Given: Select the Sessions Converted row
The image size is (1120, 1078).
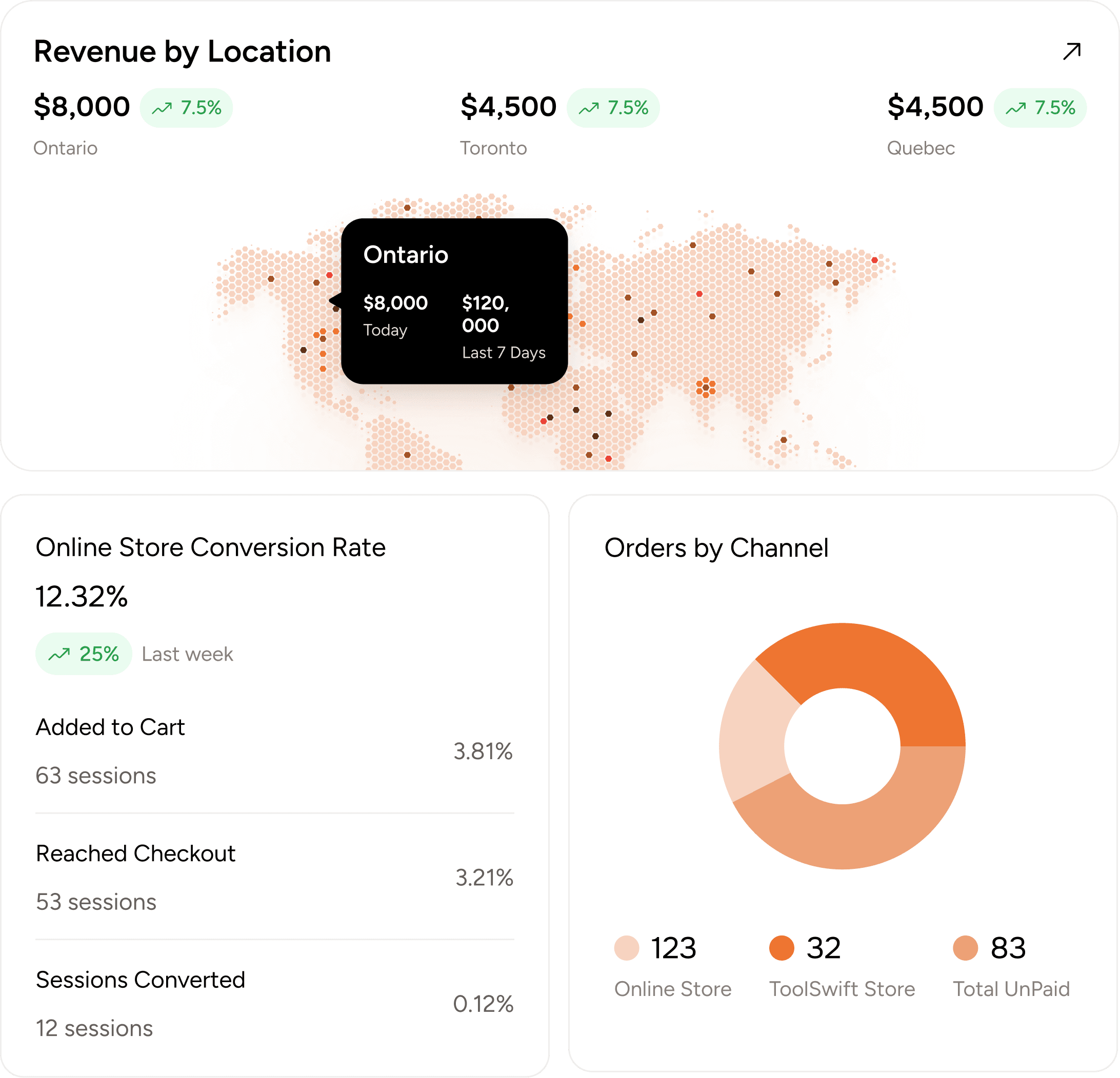Looking at the screenshot, I should pyautogui.click(x=274, y=1003).
